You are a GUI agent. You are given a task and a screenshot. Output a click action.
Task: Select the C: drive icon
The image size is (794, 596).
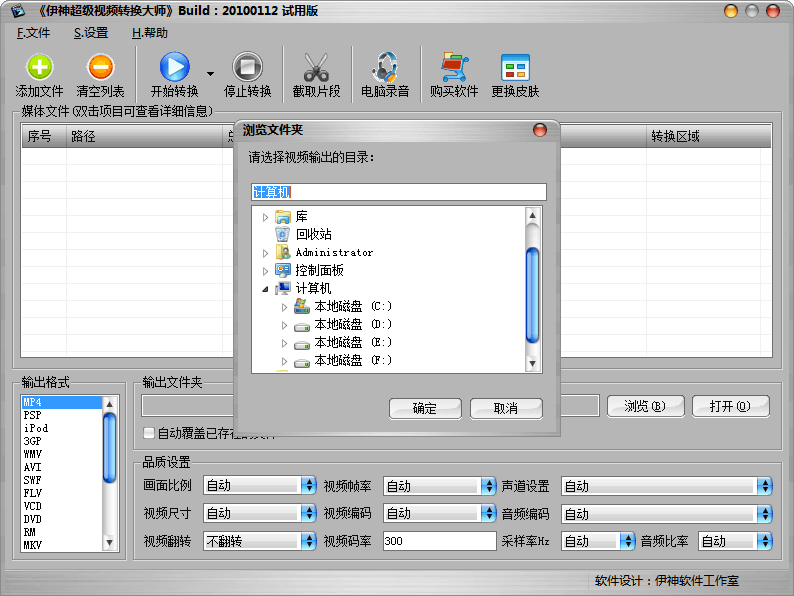[302, 306]
